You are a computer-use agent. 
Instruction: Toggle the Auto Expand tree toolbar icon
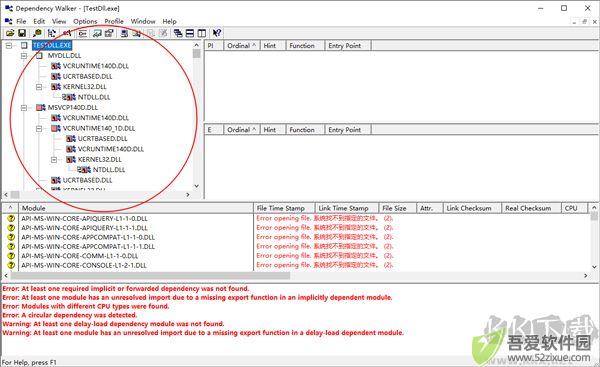click(x=52, y=33)
